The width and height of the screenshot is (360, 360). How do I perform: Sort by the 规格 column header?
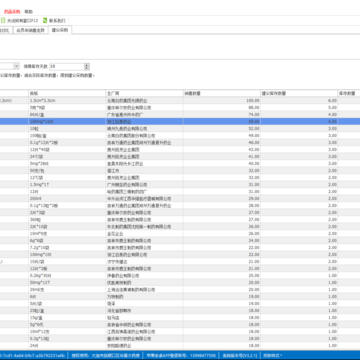pyautogui.click(x=67, y=93)
